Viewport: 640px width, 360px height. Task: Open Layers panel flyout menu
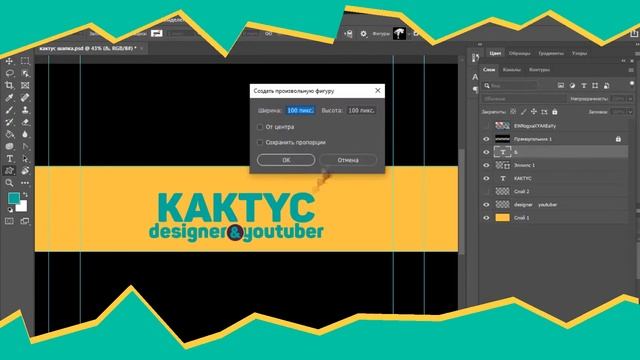(x=631, y=70)
